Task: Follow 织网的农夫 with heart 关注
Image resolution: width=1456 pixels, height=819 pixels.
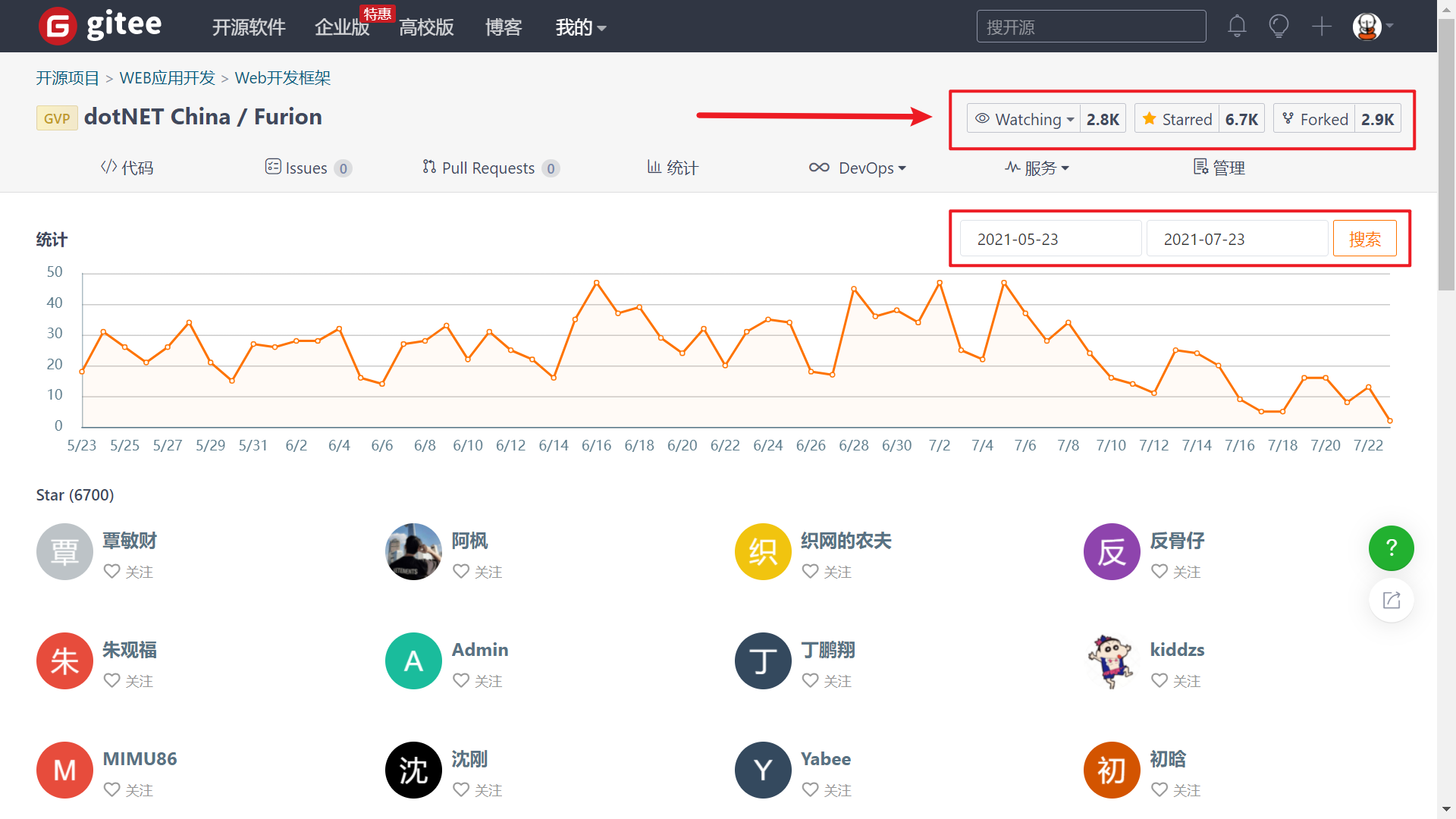Action: tap(827, 572)
